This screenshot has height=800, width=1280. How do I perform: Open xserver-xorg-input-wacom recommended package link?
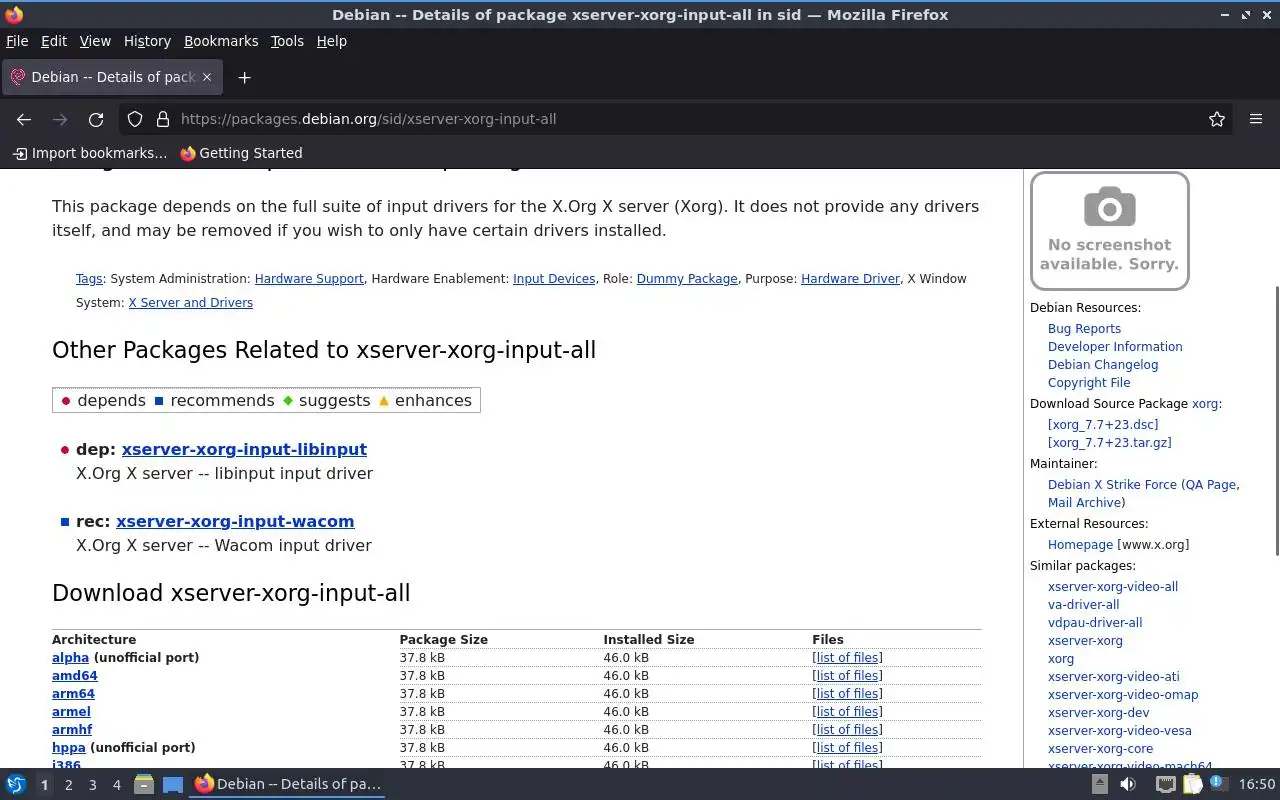click(x=235, y=521)
